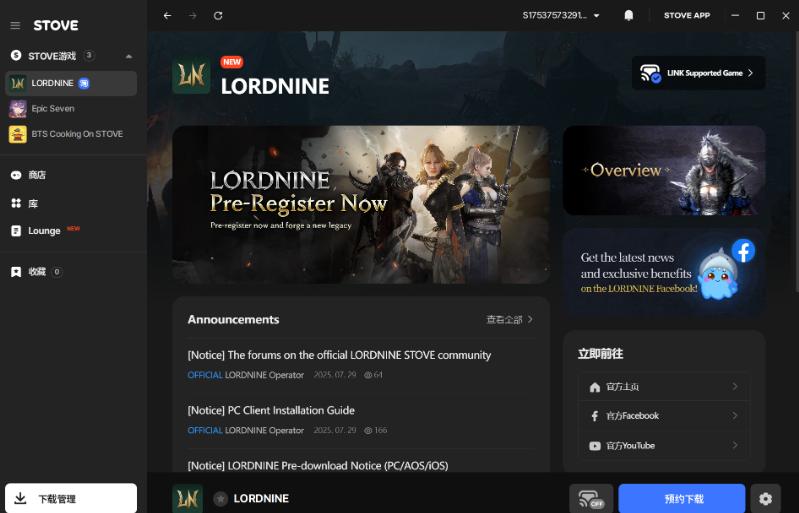Open game settings gear in bottom bar
This screenshot has width=799, height=513.
click(765, 499)
